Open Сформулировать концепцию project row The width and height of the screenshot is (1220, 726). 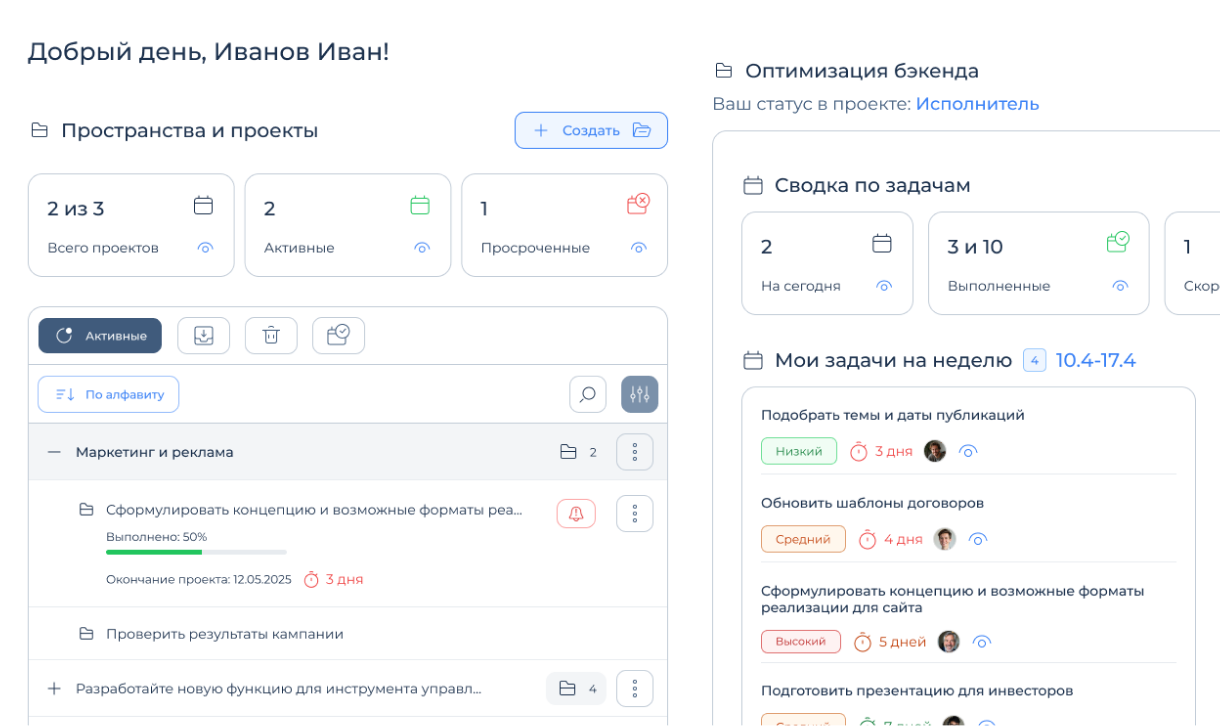(314, 510)
